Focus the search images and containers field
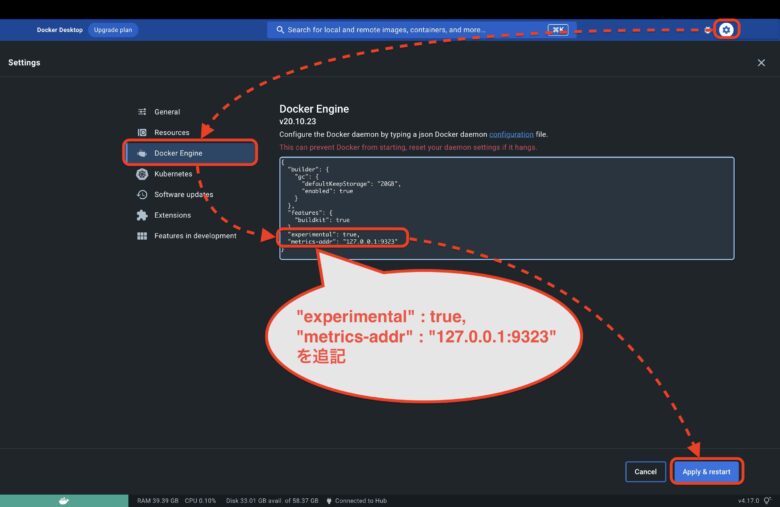Viewport: 780px width, 507px height. pos(421,30)
